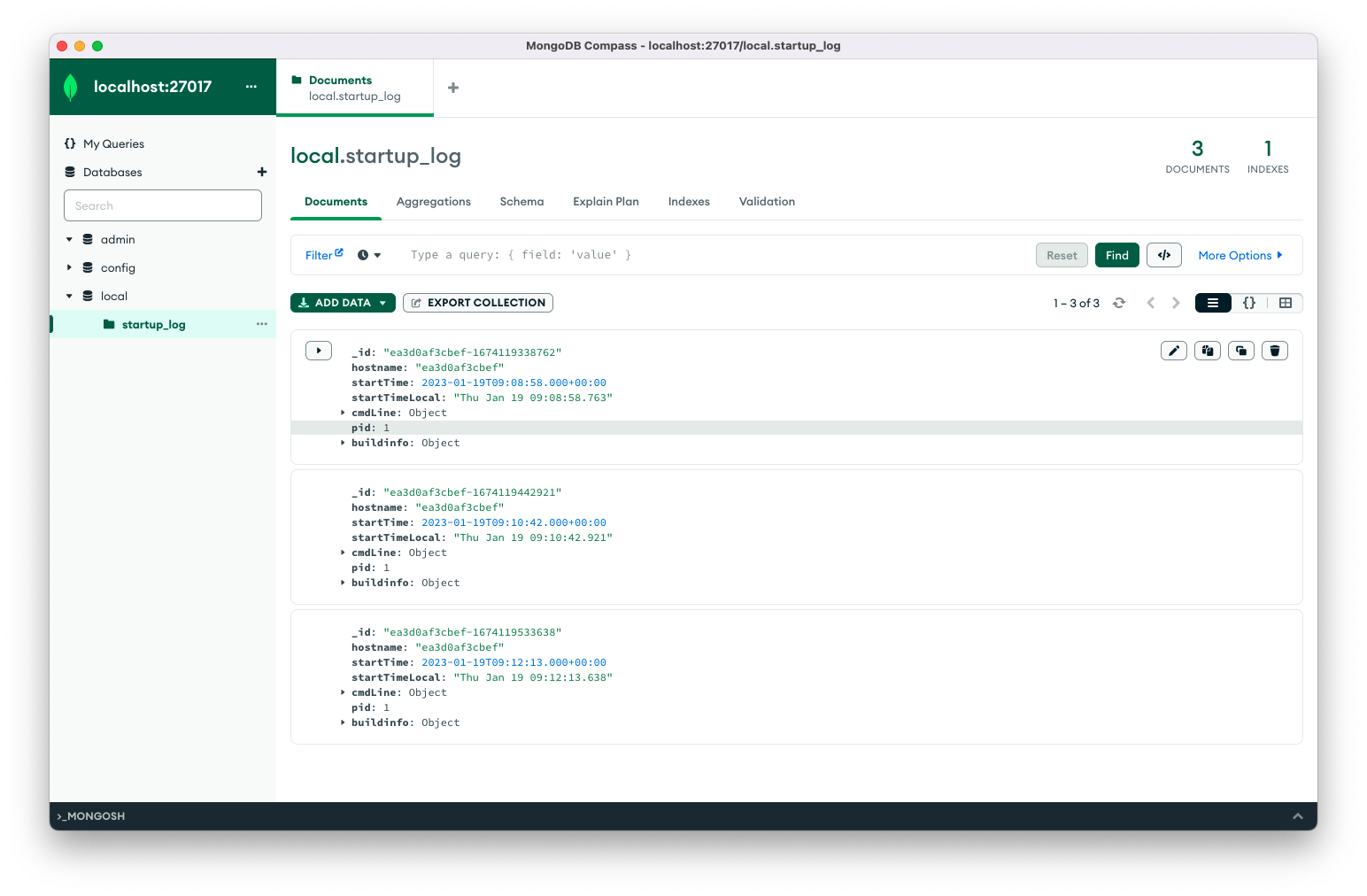Open the Aggregations tab
Viewport: 1367px width, 896px height.
point(434,202)
